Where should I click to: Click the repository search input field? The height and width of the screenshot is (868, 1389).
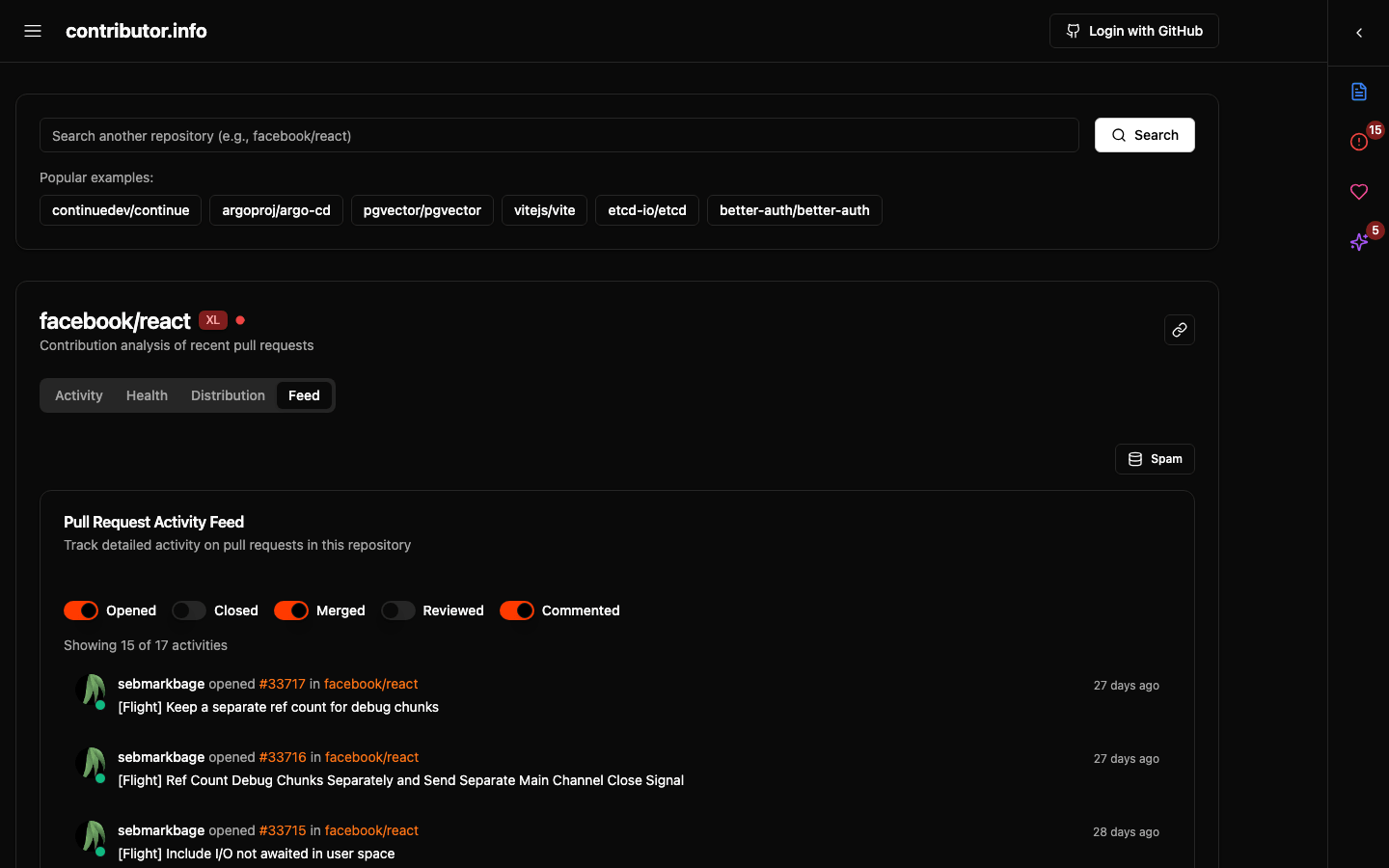pyautogui.click(x=558, y=135)
